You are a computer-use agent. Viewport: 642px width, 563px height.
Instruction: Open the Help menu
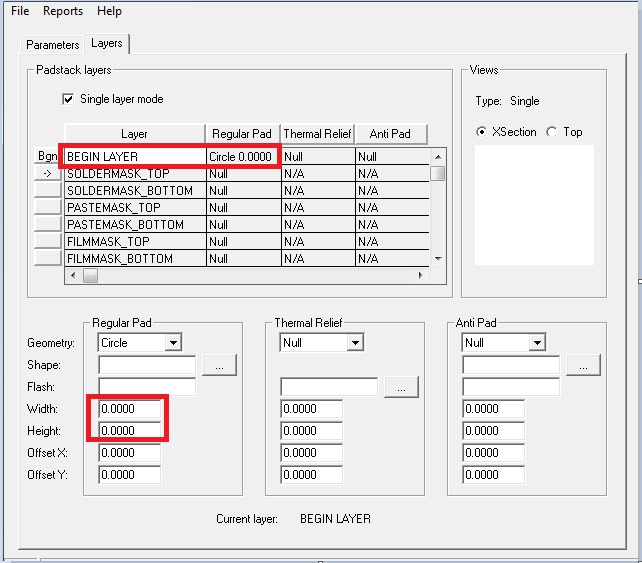(x=109, y=11)
